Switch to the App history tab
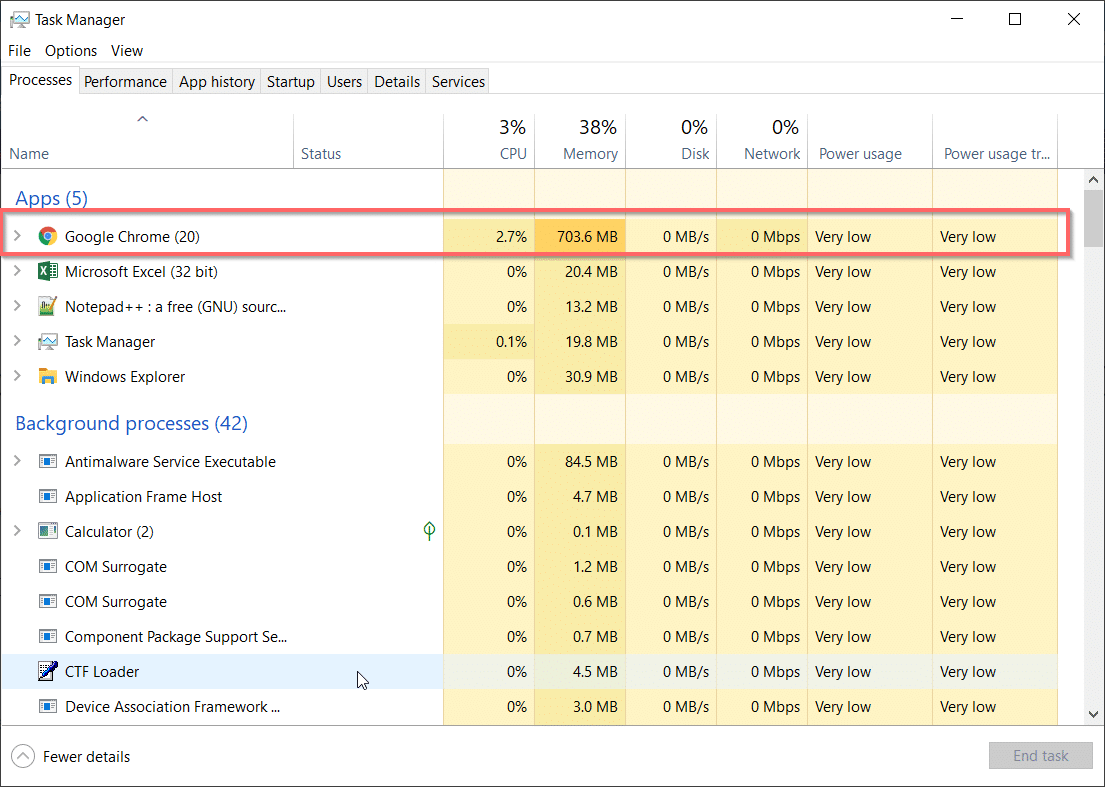Image resolution: width=1105 pixels, height=787 pixels. pyautogui.click(x=217, y=82)
